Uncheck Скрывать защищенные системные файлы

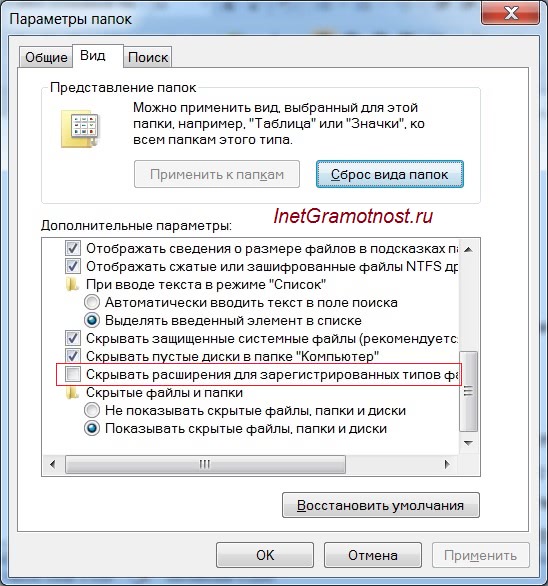pos(73,338)
